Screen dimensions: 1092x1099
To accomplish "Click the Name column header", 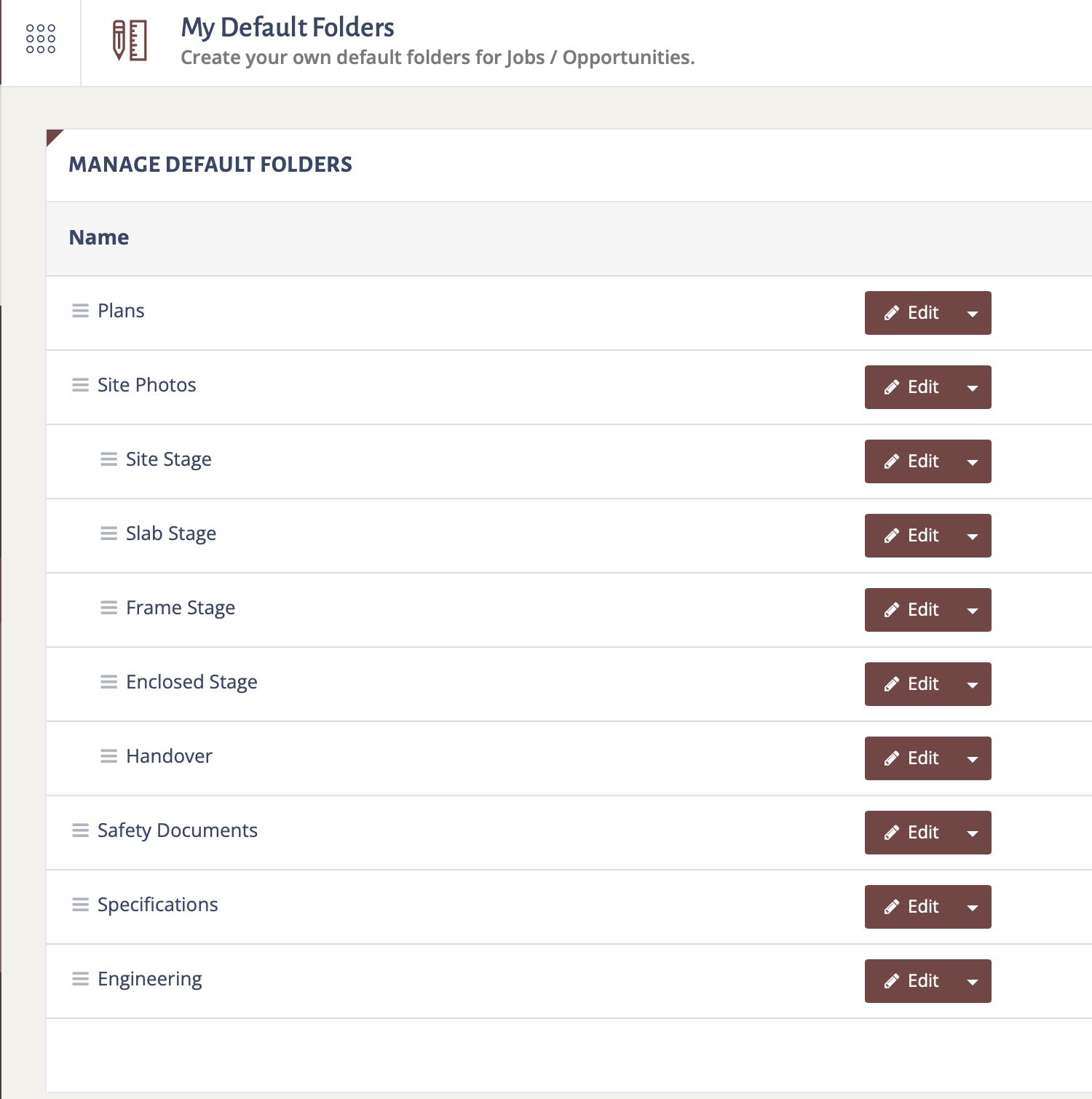I will [99, 237].
